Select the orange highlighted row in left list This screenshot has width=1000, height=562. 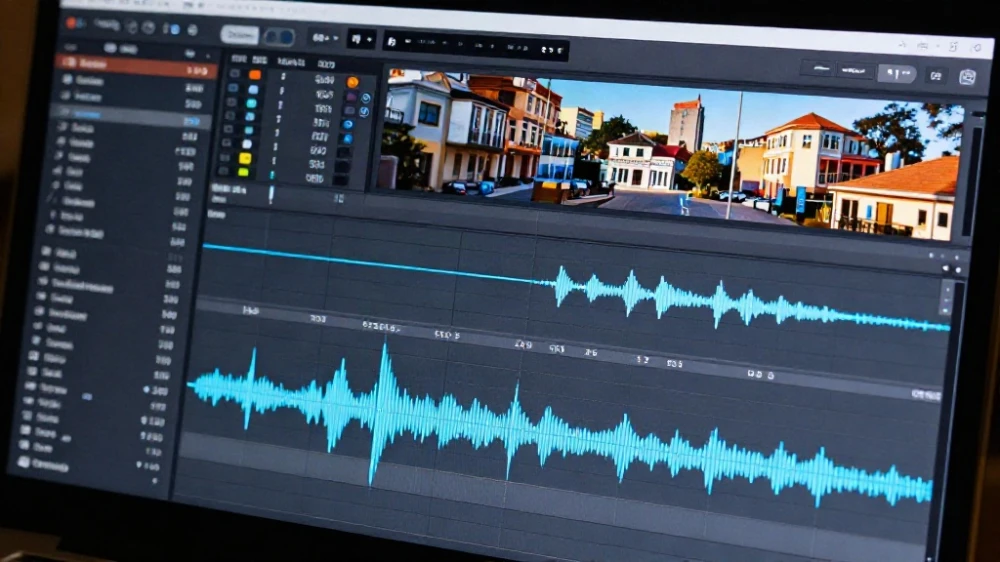pos(135,66)
